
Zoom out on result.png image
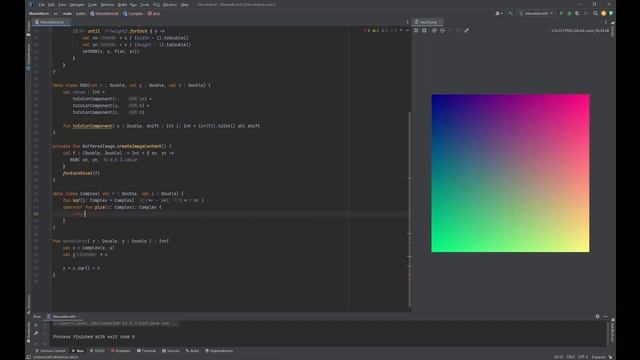(x=442, y=31)
